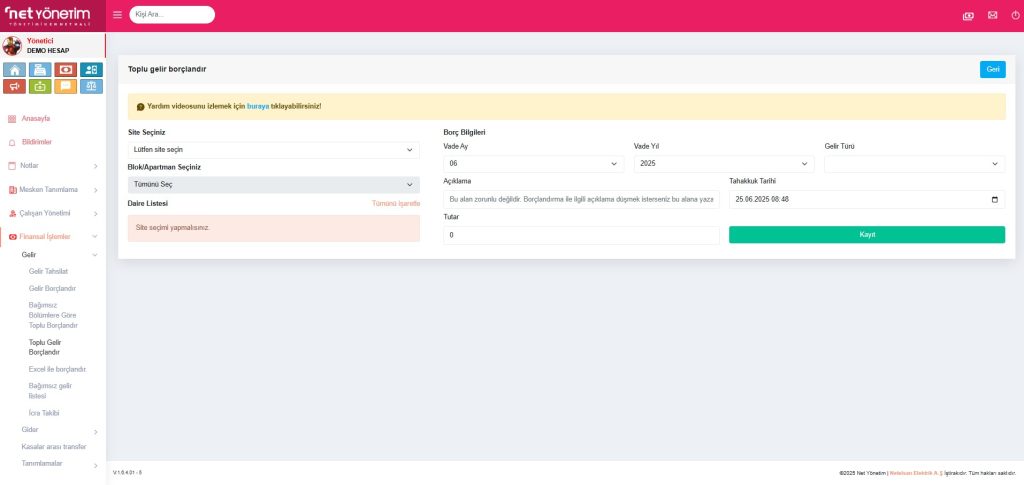The width and height of the screenshot is (1024, 485).
Task: Click the balance scales shortcut icon
Action: 91,86
